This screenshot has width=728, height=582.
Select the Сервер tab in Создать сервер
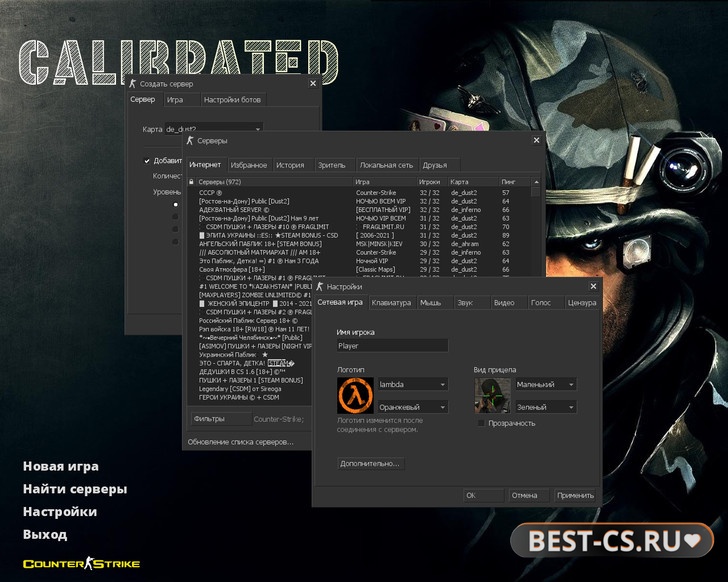pyautogui.click(x=143, y=99)
